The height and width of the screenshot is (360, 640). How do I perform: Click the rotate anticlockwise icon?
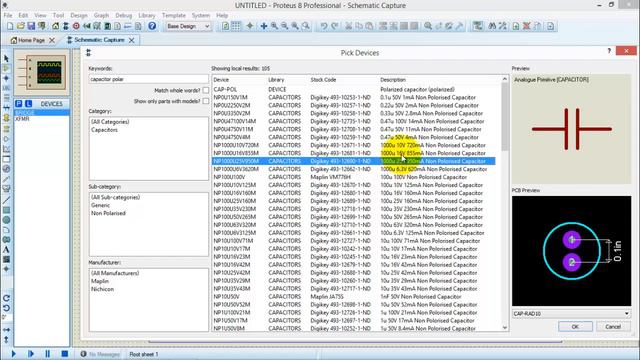pos(6,308)
